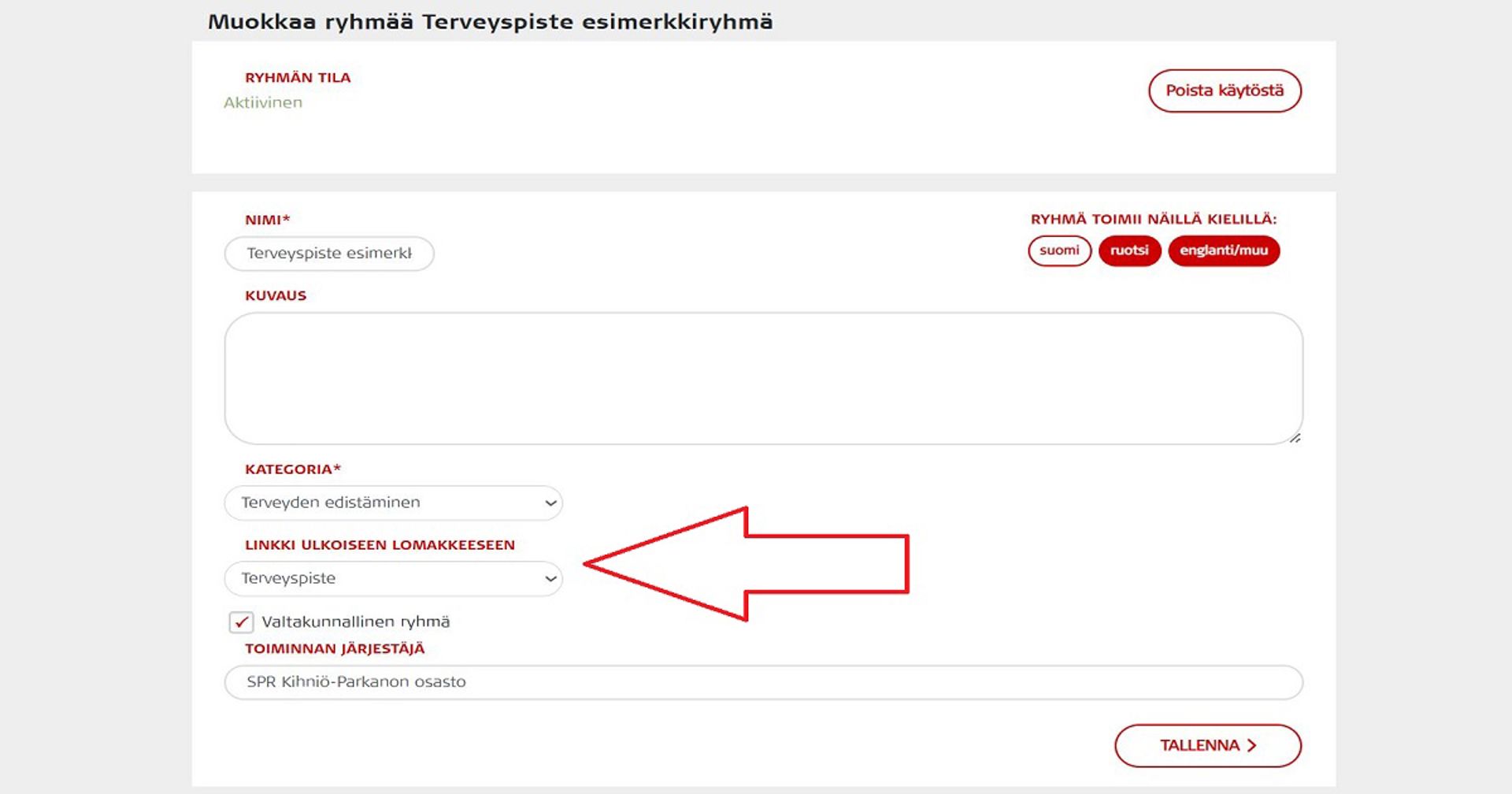Focus the empty Kuvaus description text area
Viewport: 1512px width, 794px height.
pyautogui.click(x=762, y=378)
